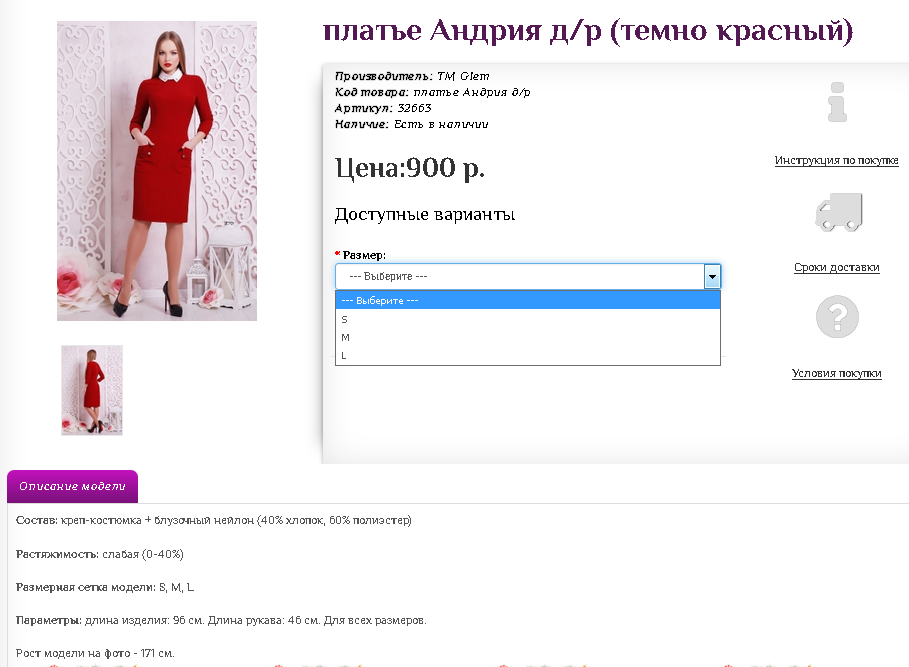Select the back-view dress thumbnail
This screenshot has width=909, height=667.
tap(92, 390)
